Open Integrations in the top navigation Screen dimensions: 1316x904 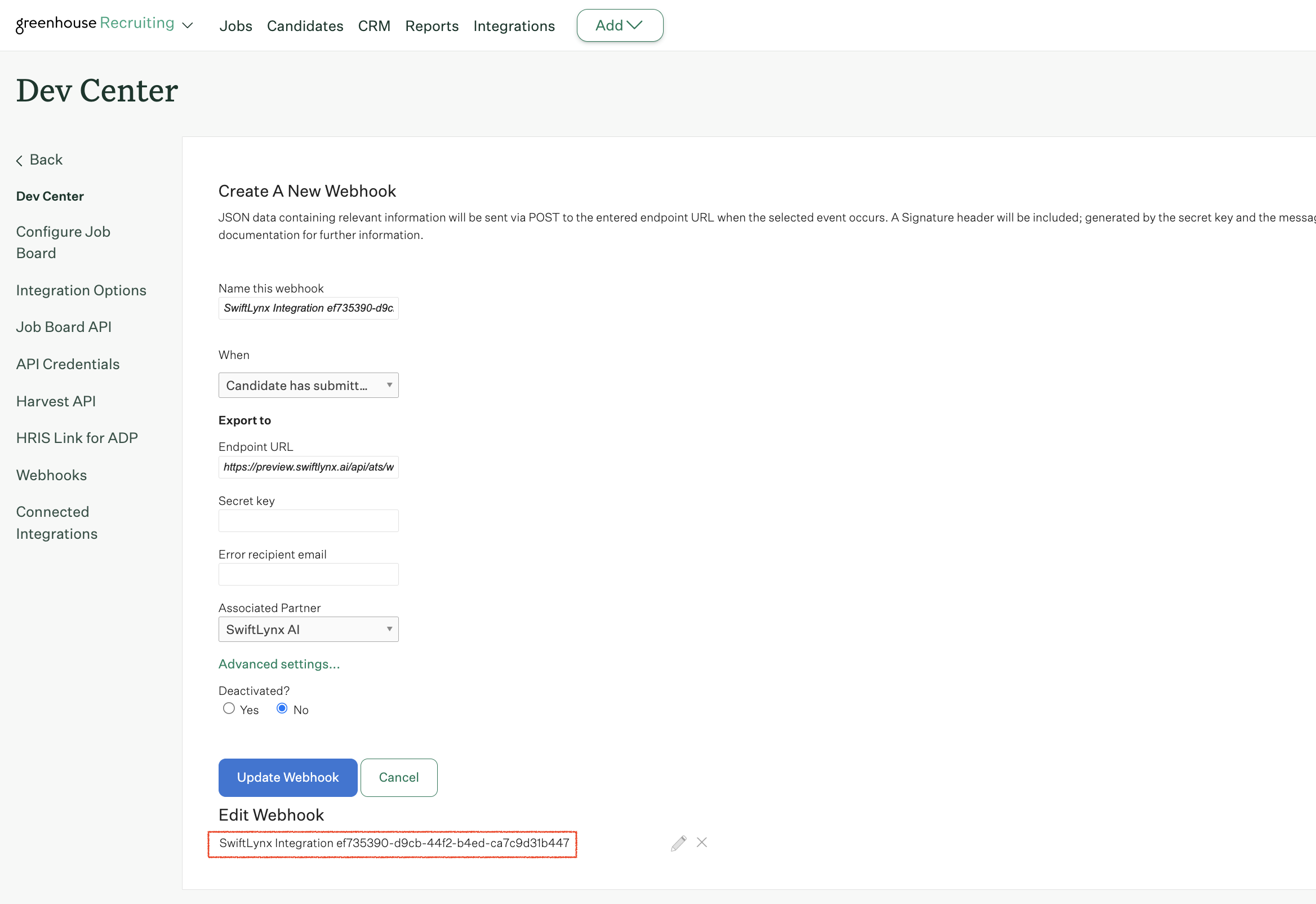[514, 26]
